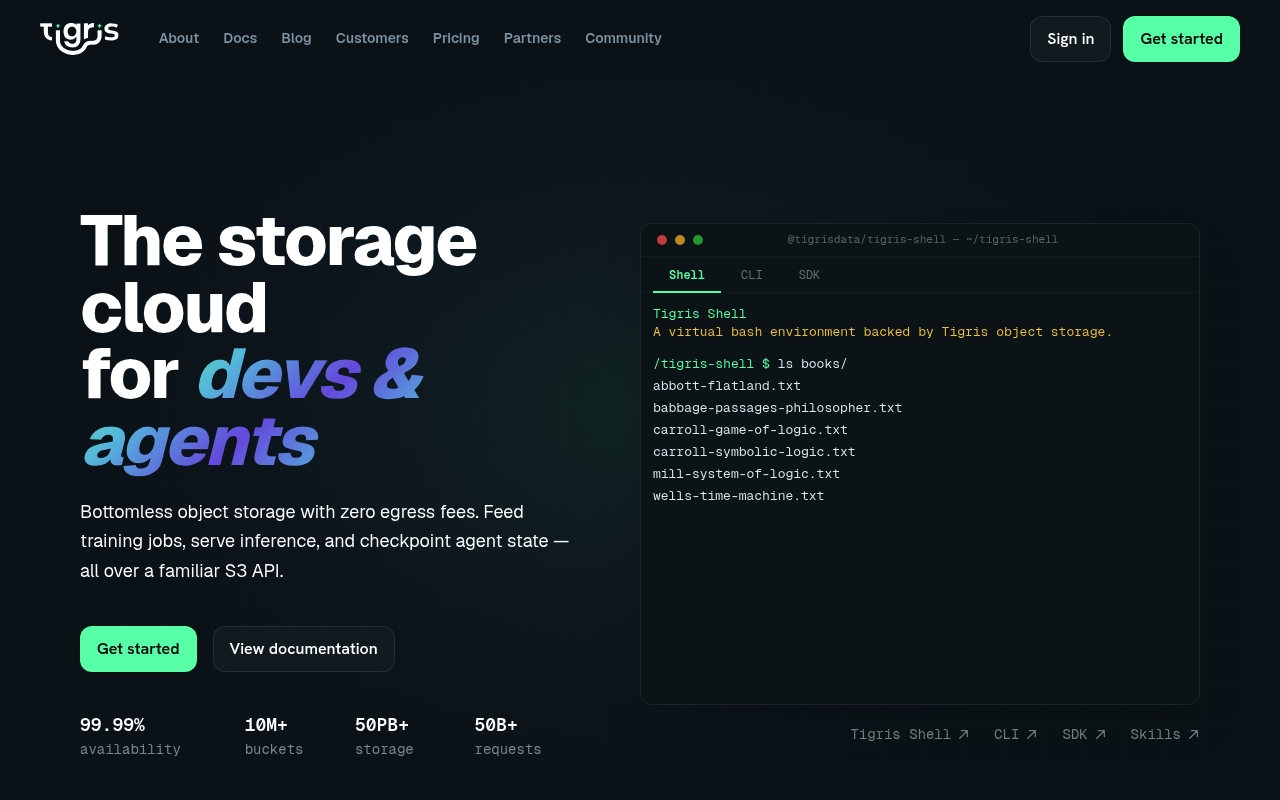Image resolution: width=1280 pixels, height=800 pixels.
Task: Click Get started in the header
Action: click(1181, 39)
